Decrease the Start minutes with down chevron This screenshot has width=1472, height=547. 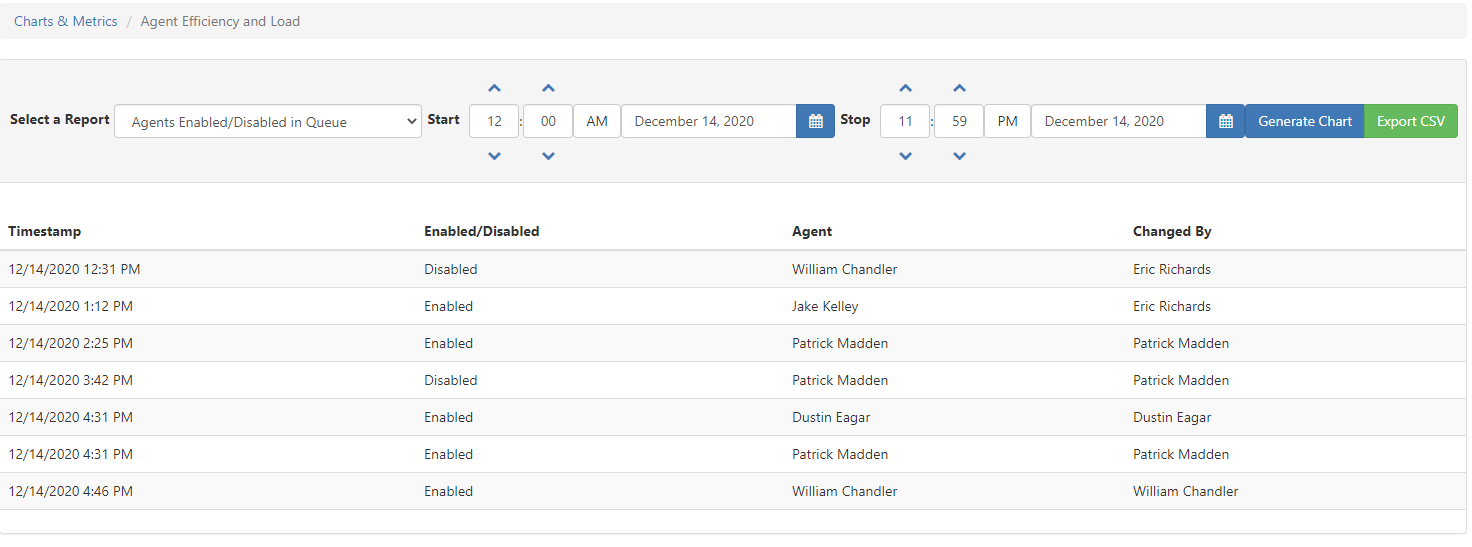coord(548,156)
